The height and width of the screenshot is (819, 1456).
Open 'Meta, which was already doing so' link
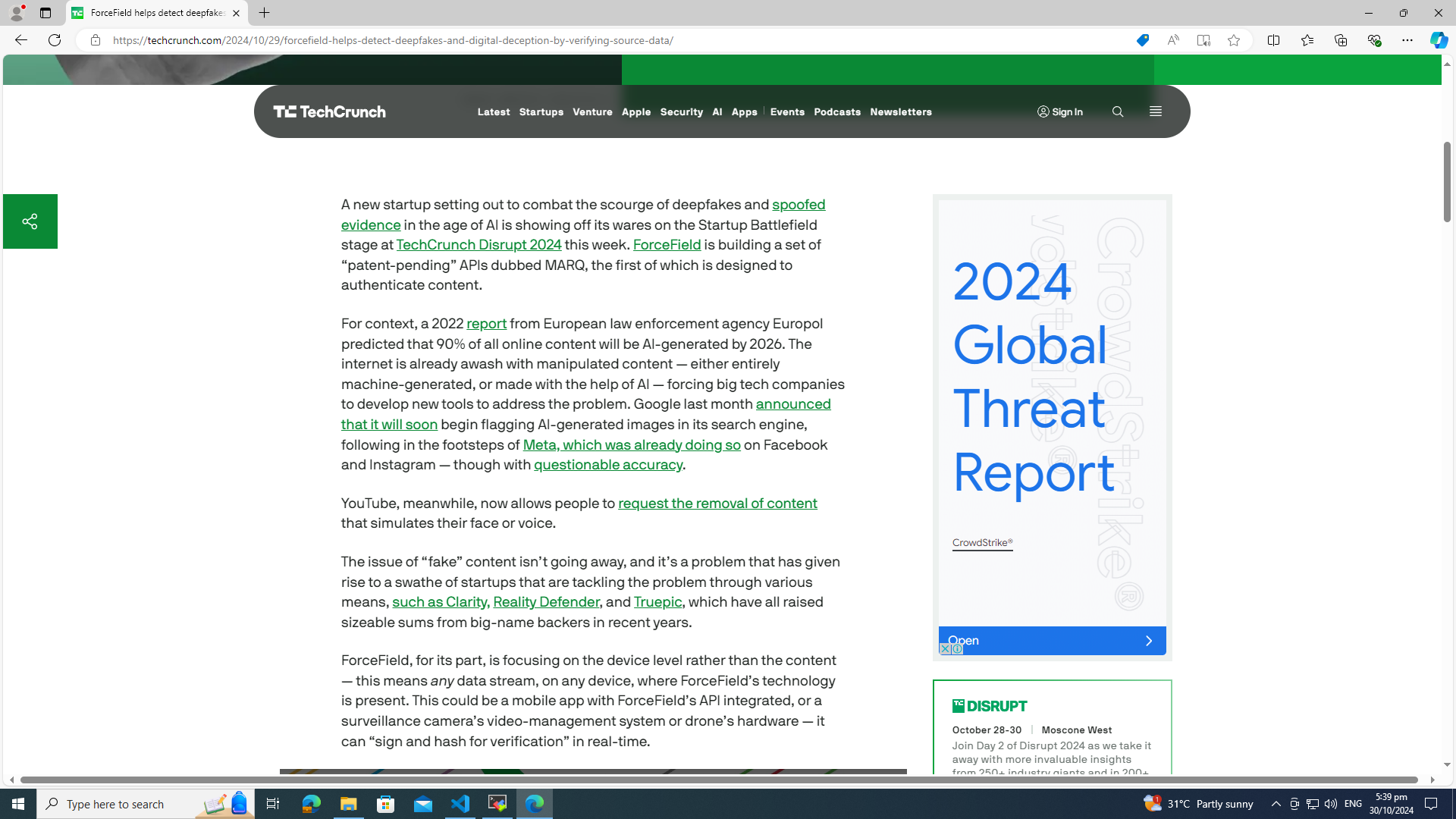[632, 445]
